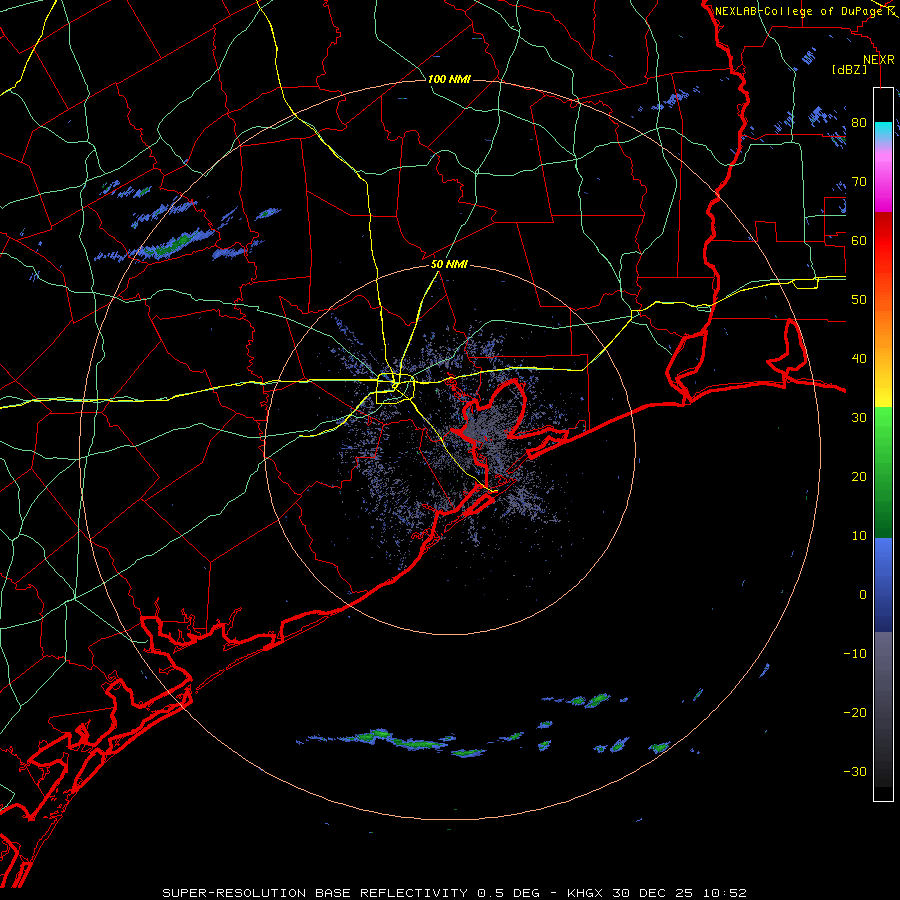Click the 50 dBZ scale value
This screenshot has height=900, width=900.
859,300
